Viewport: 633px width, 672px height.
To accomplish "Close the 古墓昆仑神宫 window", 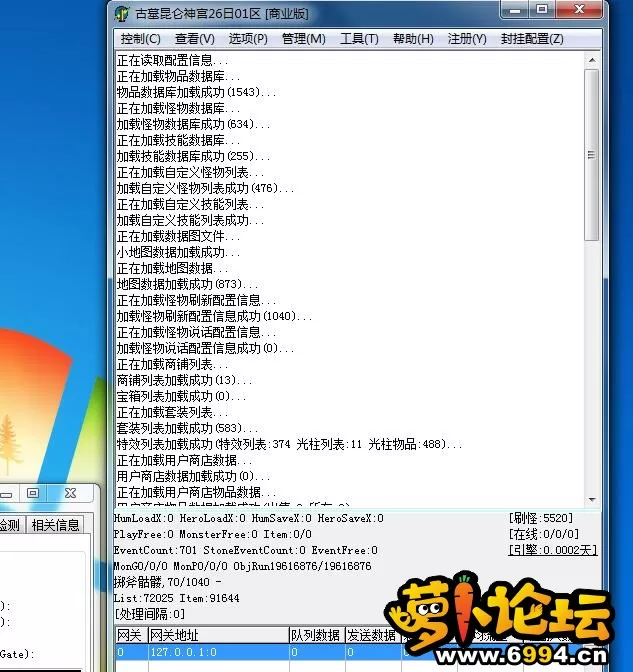I will pyautogui.click(x=579, y=10).
